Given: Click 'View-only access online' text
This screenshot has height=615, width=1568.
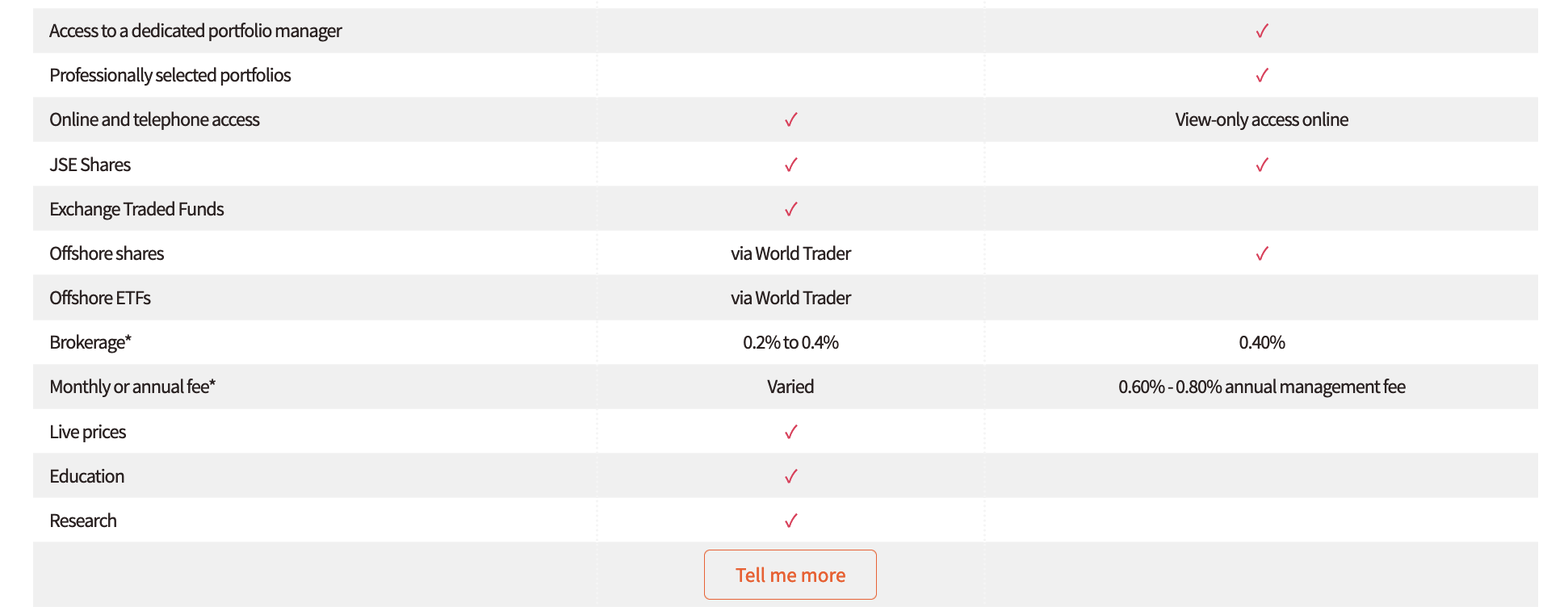Looking at the screenshot, I should tap(1261, 119).
